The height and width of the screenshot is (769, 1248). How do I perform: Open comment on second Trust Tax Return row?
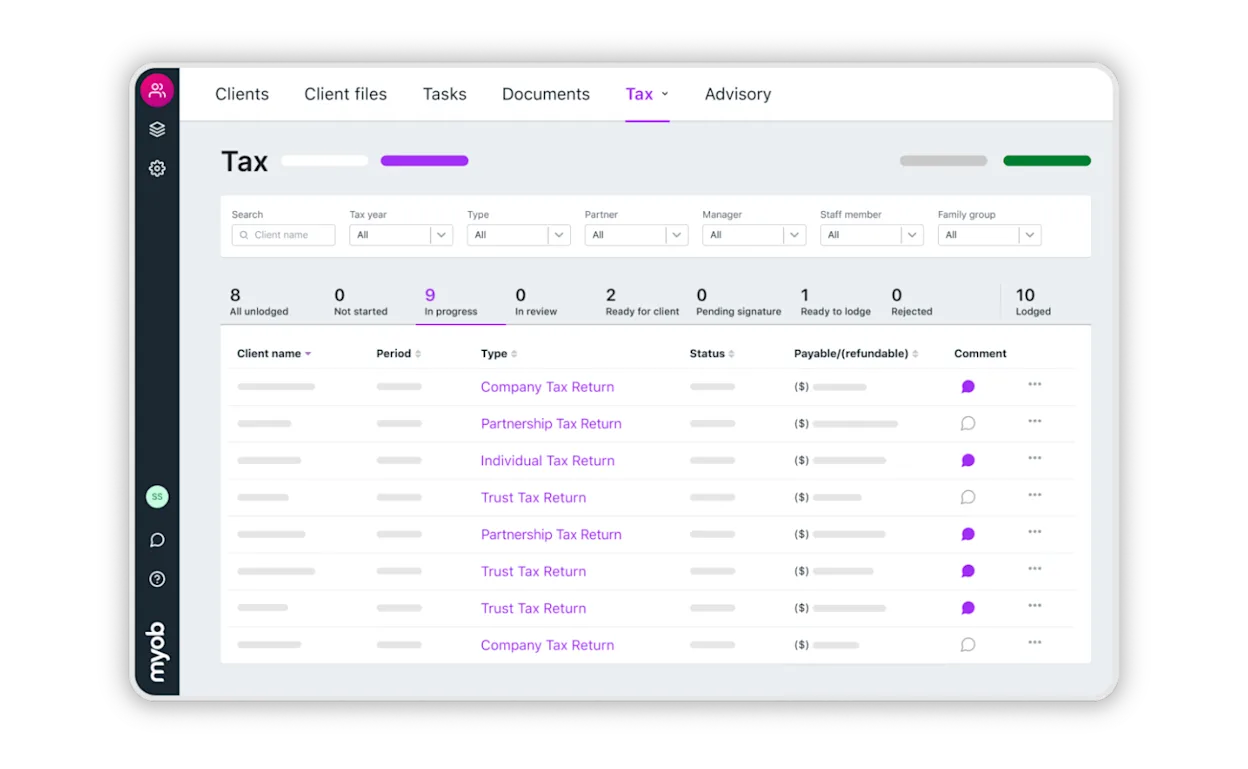coord(968,571)
